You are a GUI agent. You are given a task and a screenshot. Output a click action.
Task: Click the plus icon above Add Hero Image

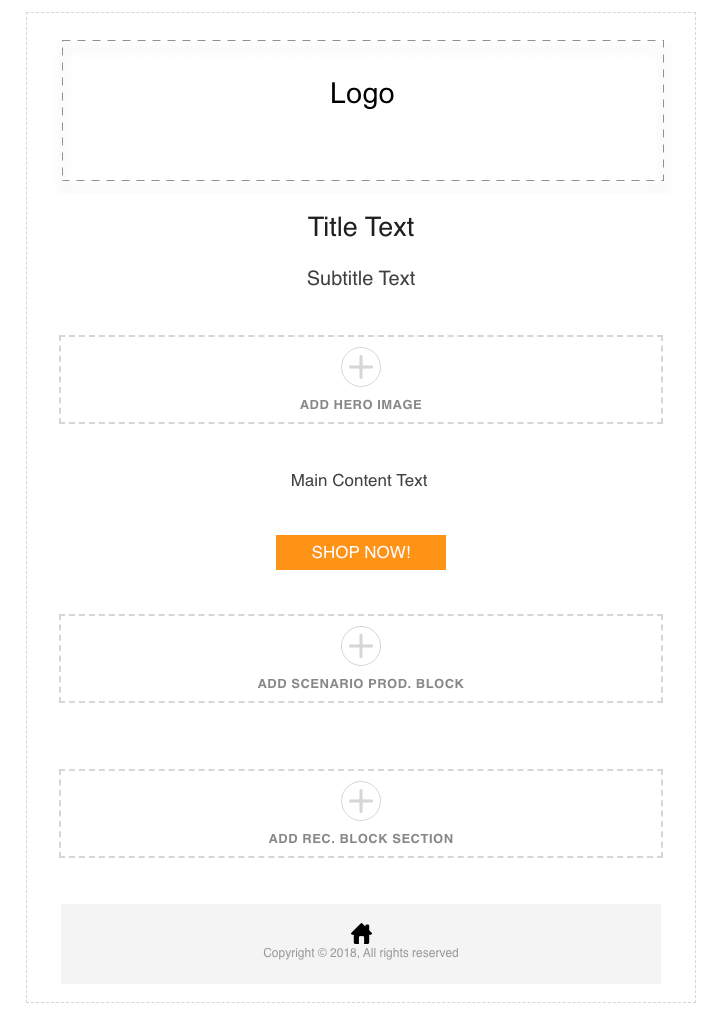(361, 367)
